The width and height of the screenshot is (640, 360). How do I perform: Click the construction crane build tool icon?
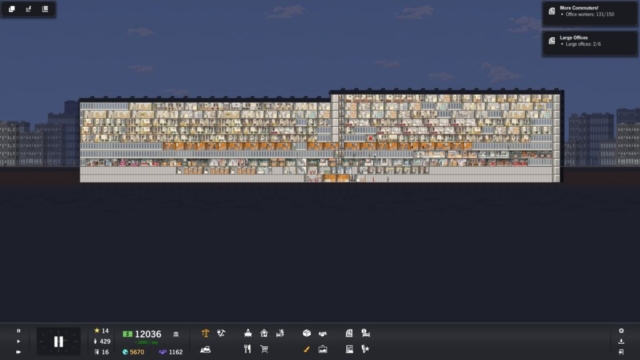(205, 333)
